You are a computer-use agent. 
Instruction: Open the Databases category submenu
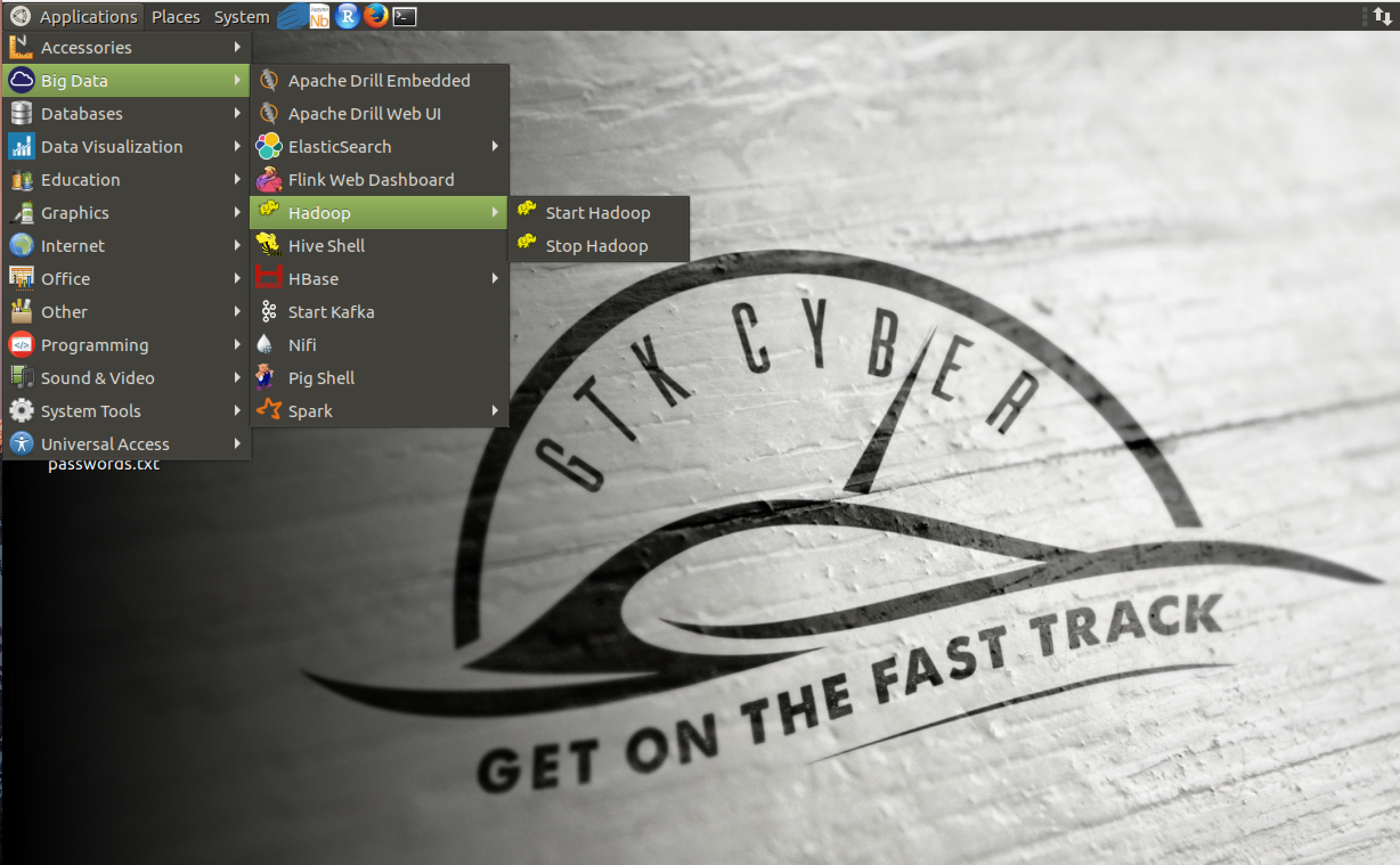[82, 114]
